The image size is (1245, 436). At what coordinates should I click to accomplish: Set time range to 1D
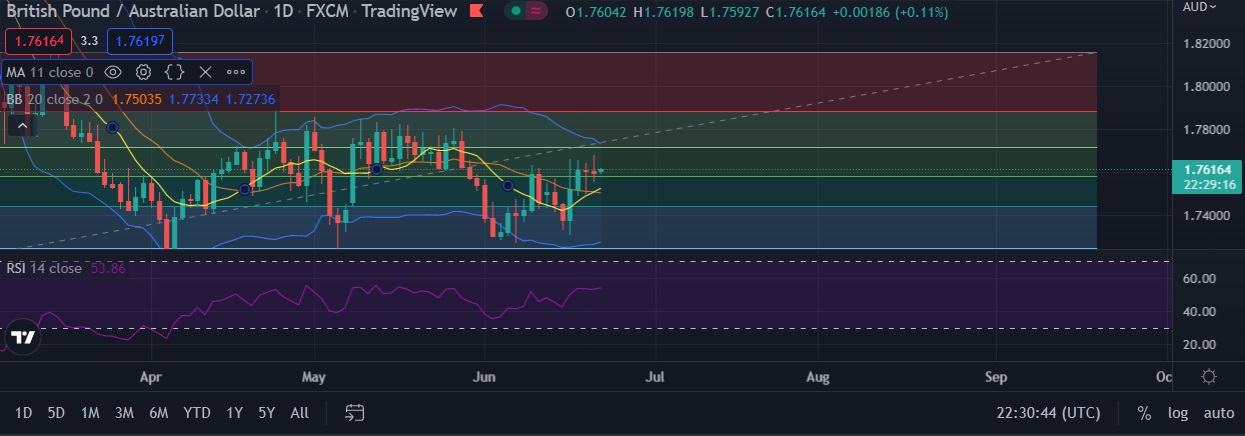coord(23,412)
